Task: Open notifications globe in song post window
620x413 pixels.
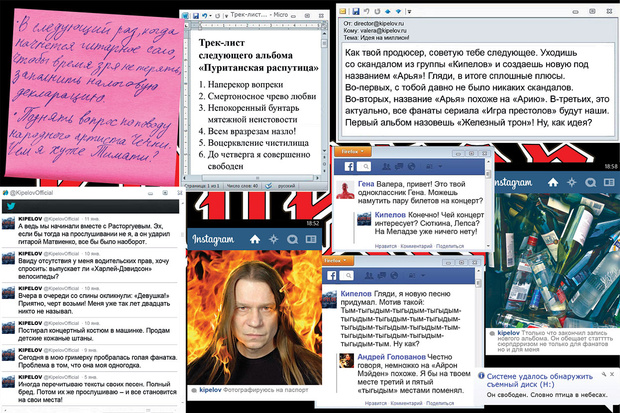Action: click(394, 275)
